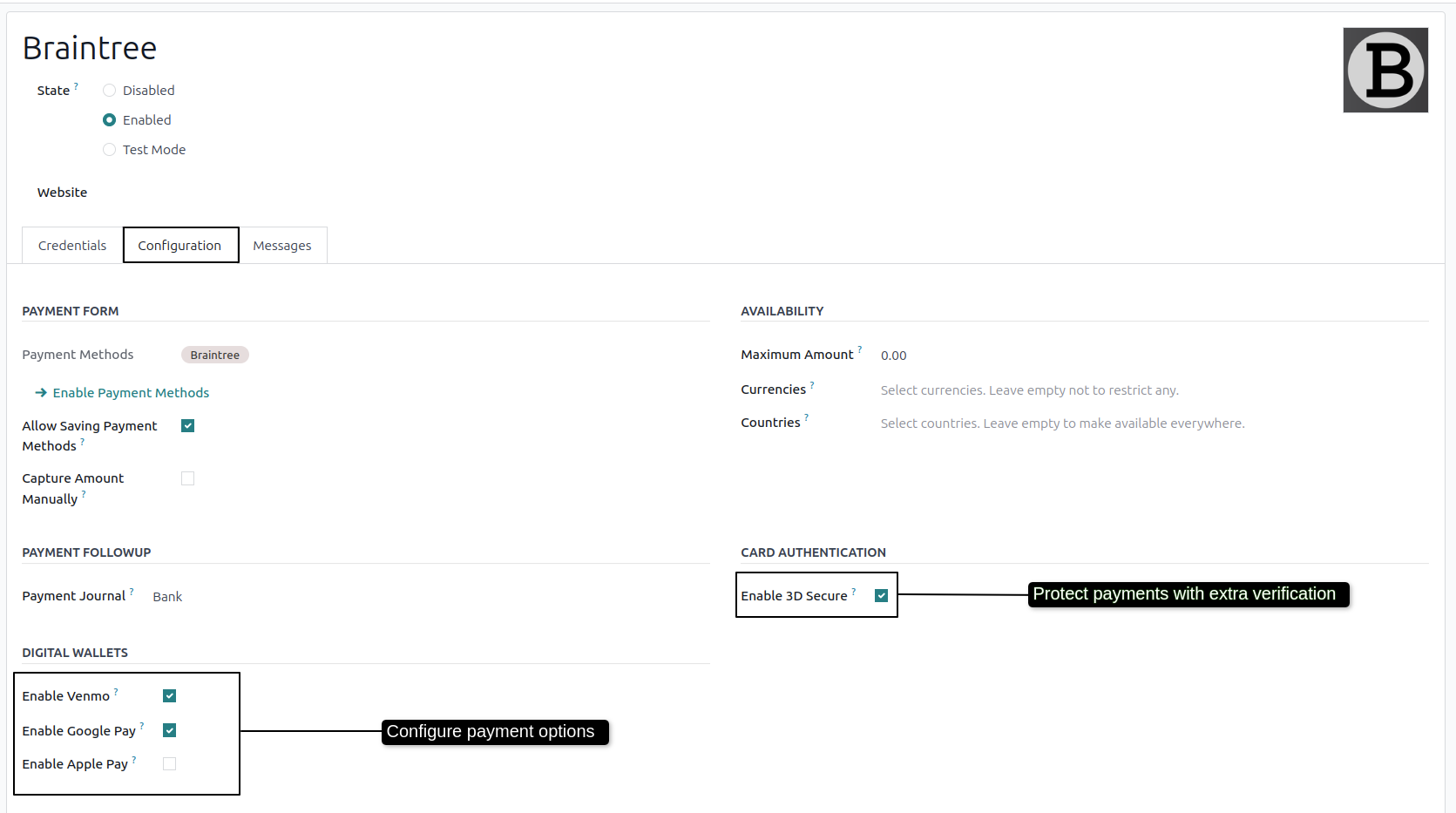Select the Enabled state radio button
The width and height of the screenshot is (1456, 813).
(x=109, y=120)
